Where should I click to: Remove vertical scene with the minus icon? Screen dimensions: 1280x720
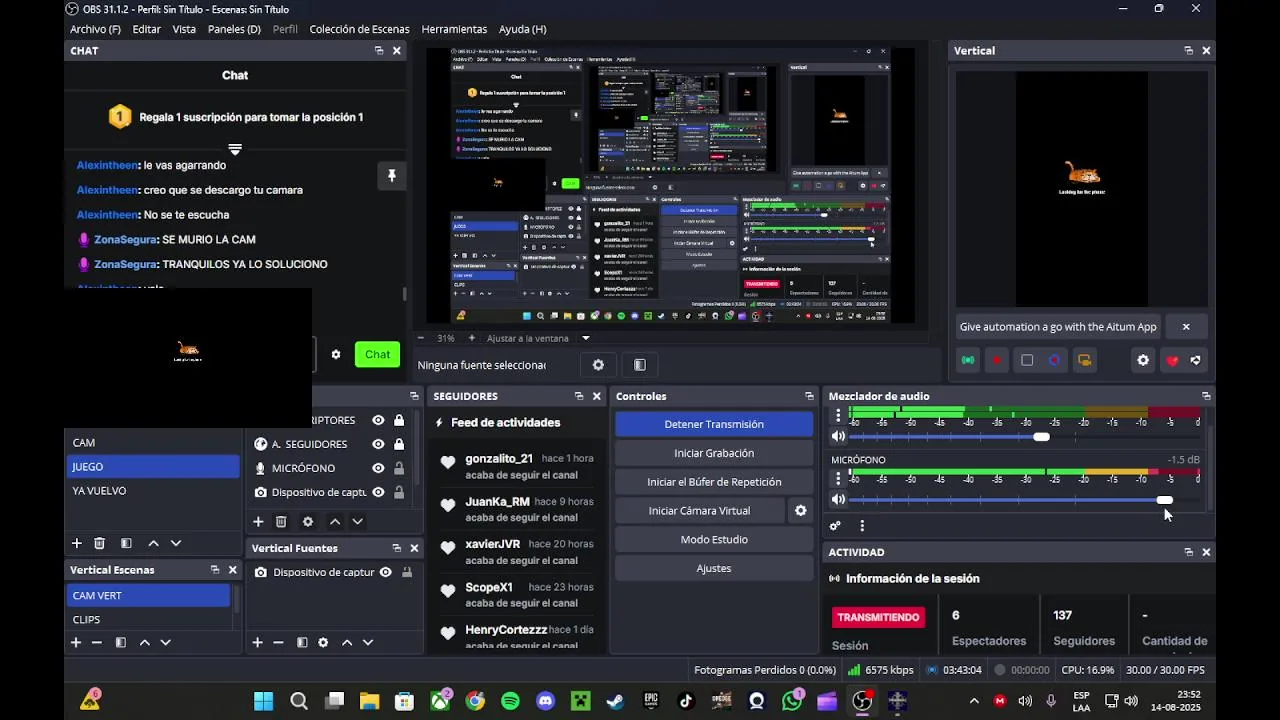(x=97, y=642)
